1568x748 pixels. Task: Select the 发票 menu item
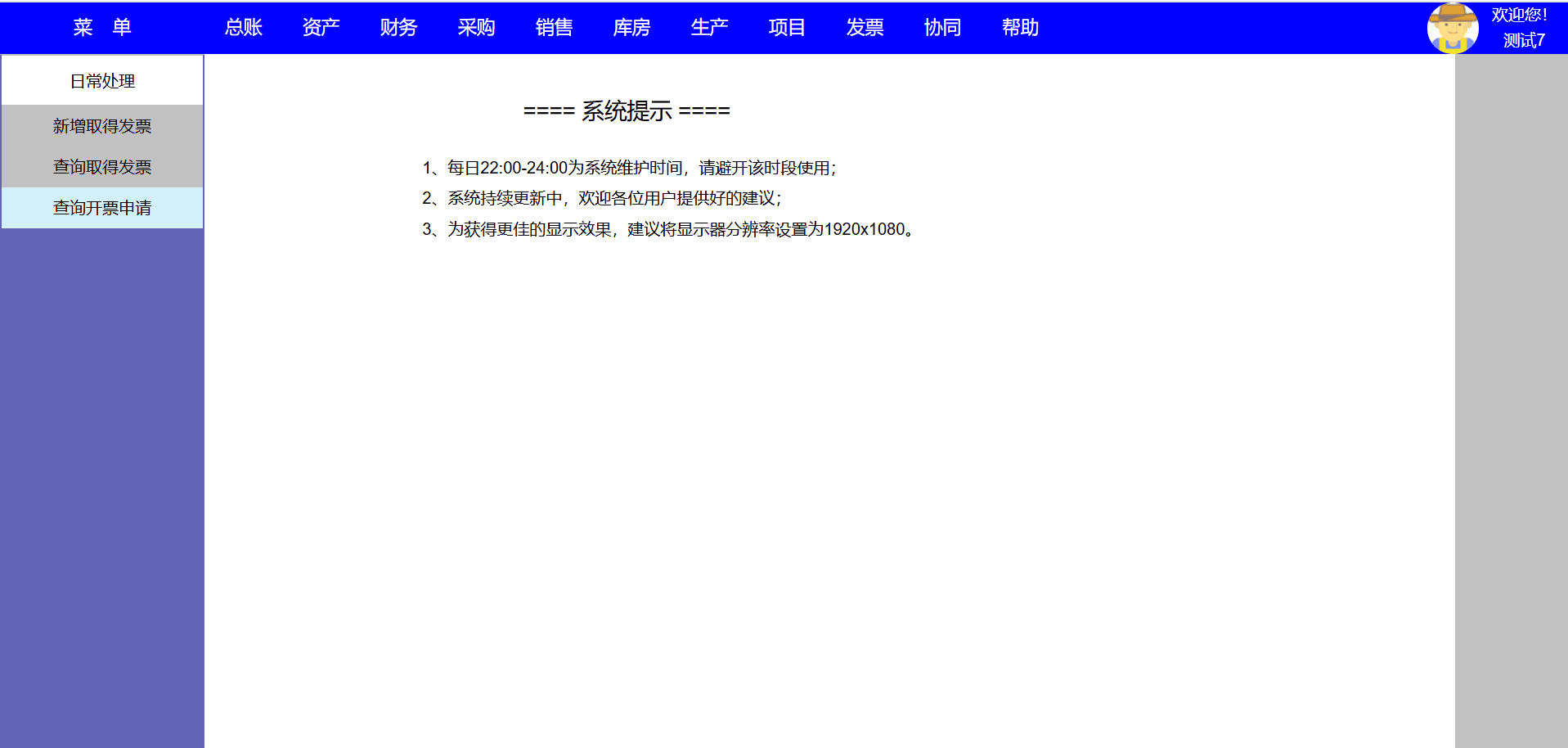coord(865,28)
